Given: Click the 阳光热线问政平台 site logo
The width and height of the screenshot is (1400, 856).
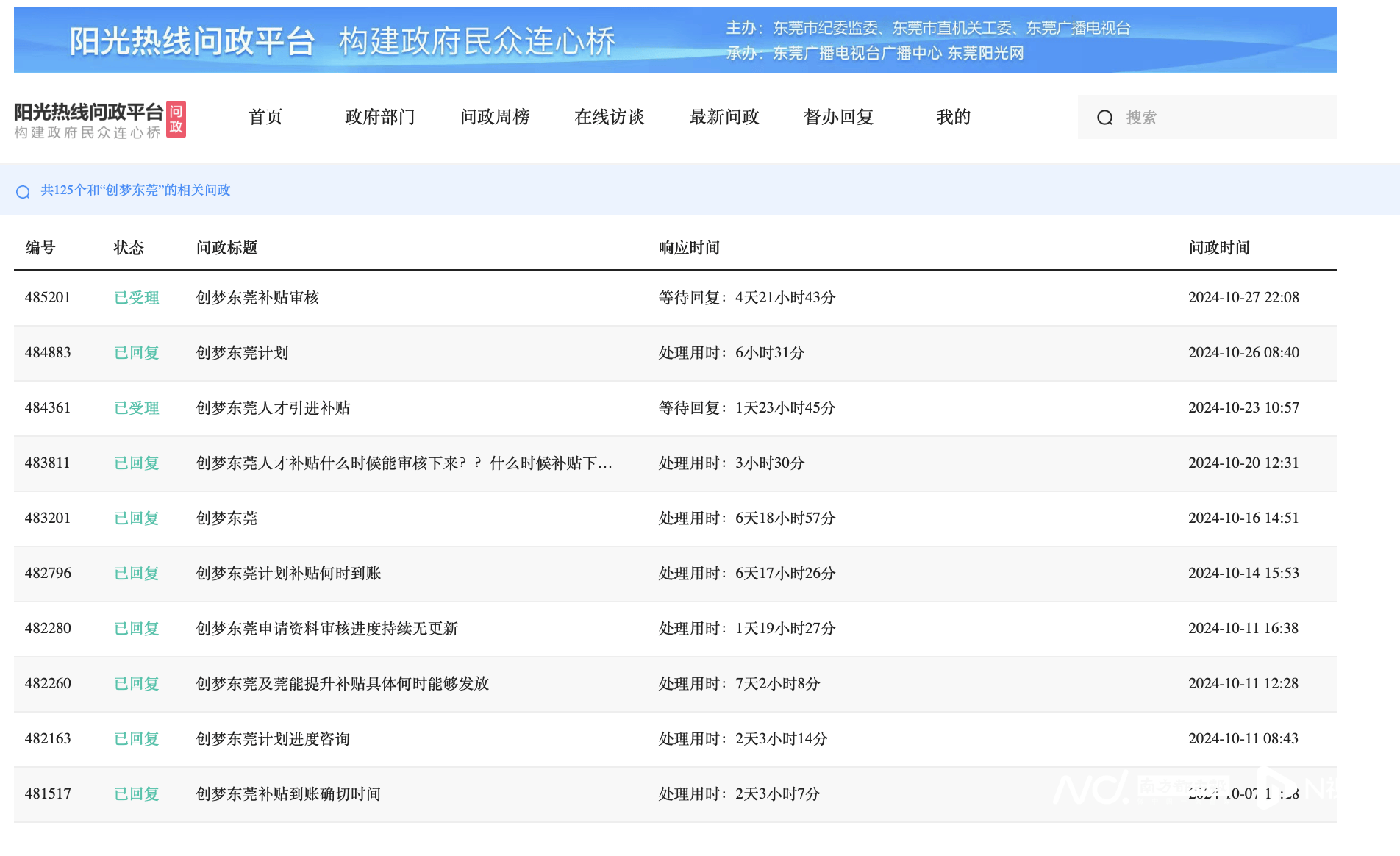Looking at the screenshot, I should (88, 110).
